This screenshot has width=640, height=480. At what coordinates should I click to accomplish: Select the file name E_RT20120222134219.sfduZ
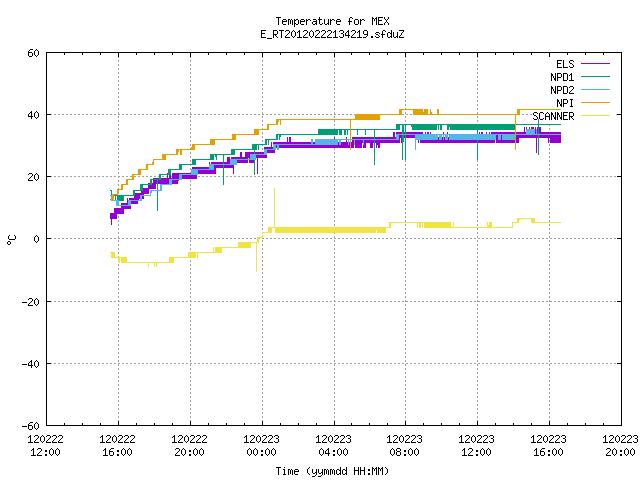tap(332, 34)
